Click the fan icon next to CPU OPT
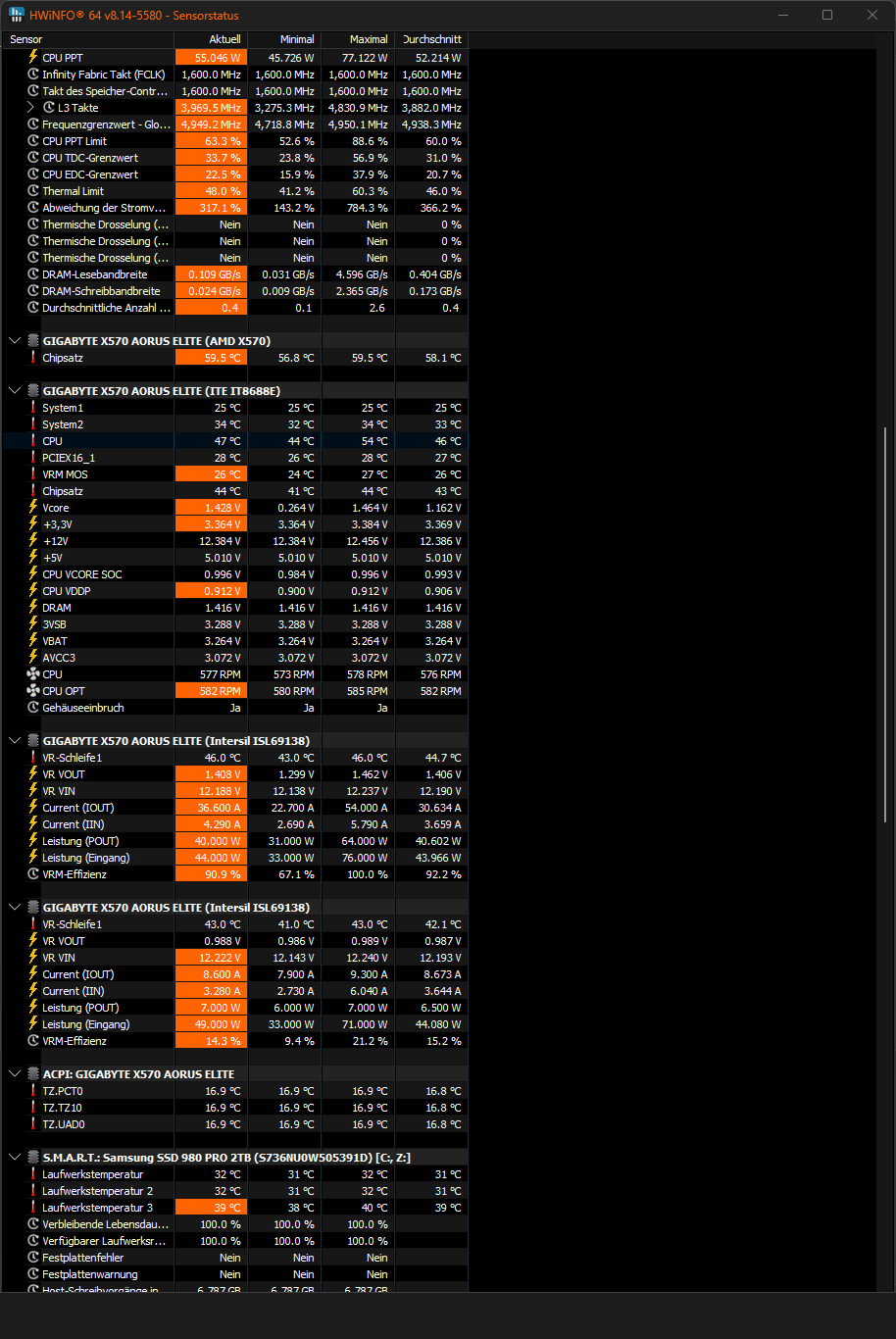The image size is (896, 1339). point(33,691)
